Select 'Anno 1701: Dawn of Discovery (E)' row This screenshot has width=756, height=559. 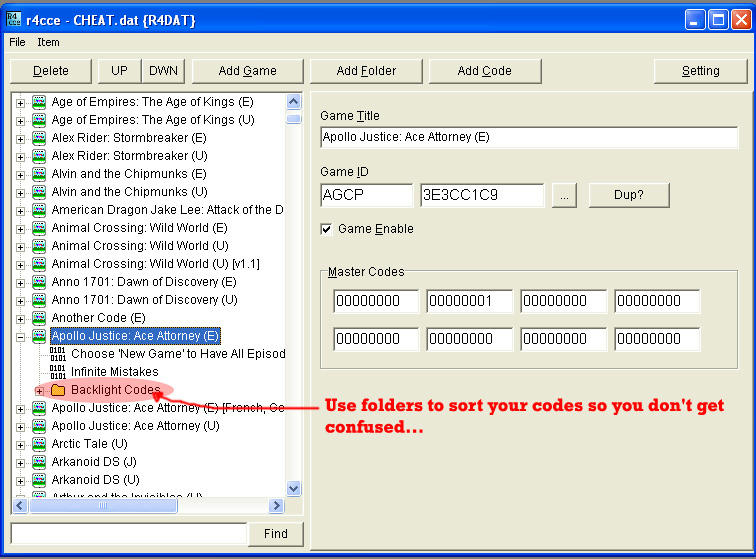(144, 282)
